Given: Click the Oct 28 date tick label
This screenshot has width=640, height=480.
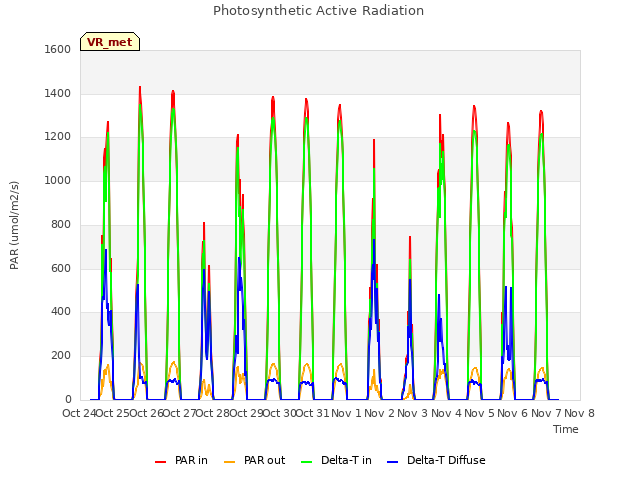Looking at the screenshot, I should click(213, 413).
